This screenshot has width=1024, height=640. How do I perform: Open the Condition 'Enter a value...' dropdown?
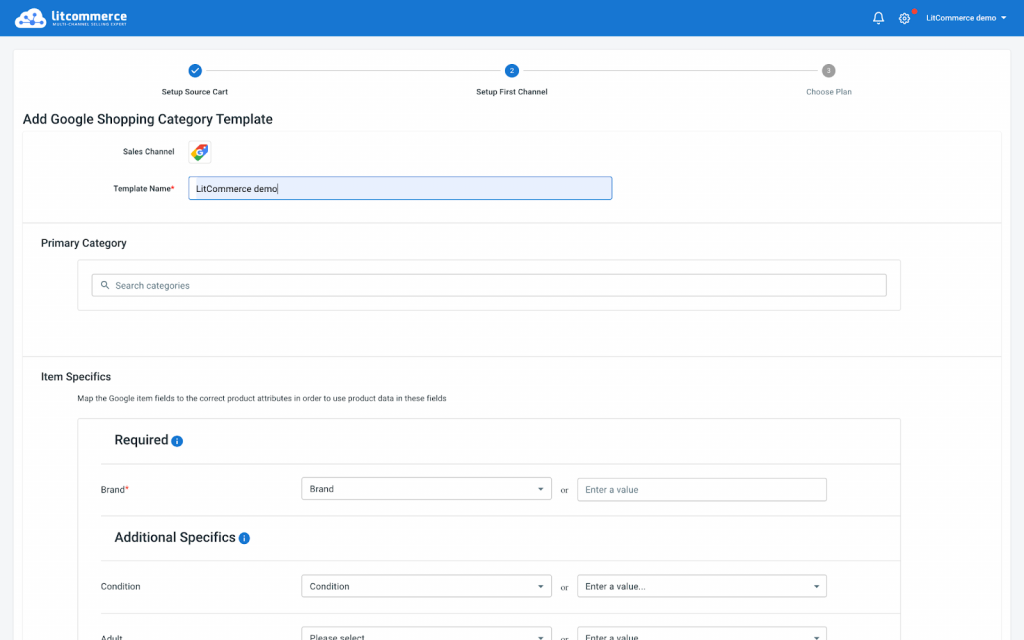pyautogui.click(x=701, y=586)
